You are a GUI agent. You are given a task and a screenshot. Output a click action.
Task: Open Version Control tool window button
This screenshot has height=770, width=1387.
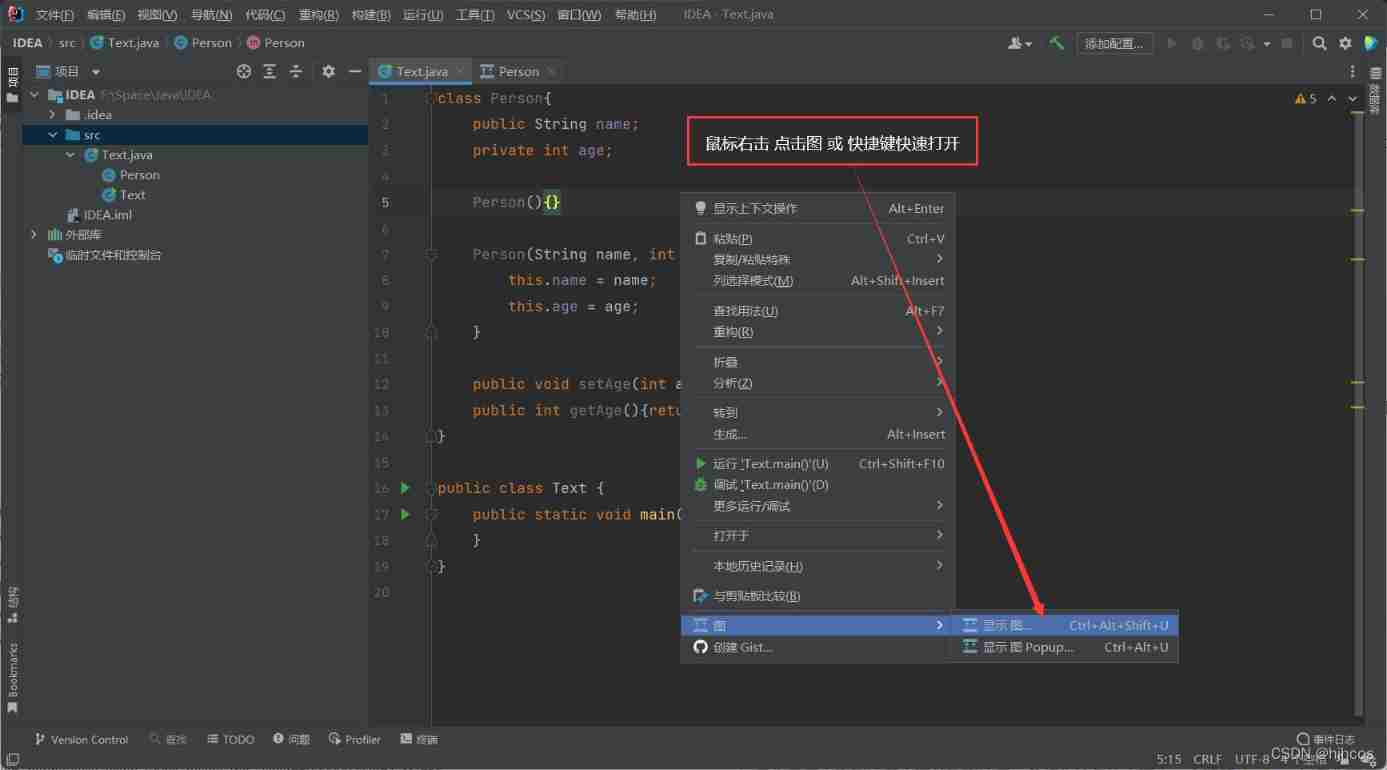click(82, 739)
